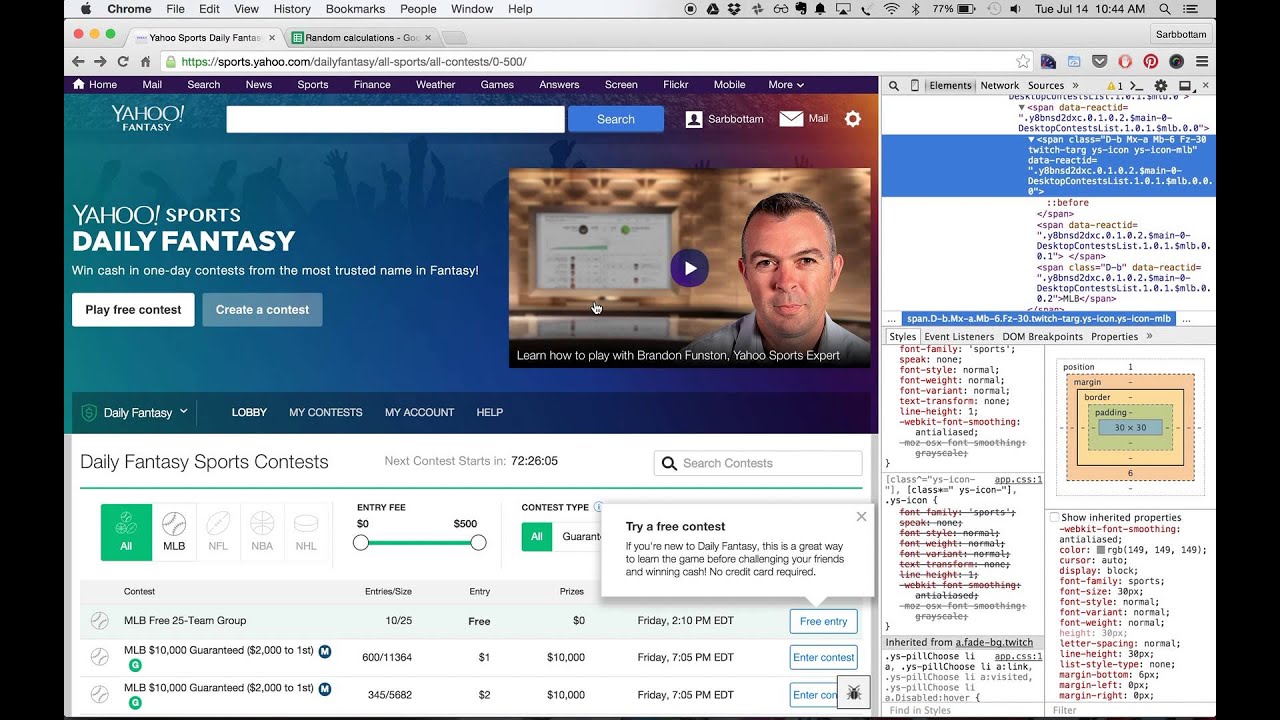Click the Free entry button
Viewport: 1280px width, 720px height.
tap(823, 621)
